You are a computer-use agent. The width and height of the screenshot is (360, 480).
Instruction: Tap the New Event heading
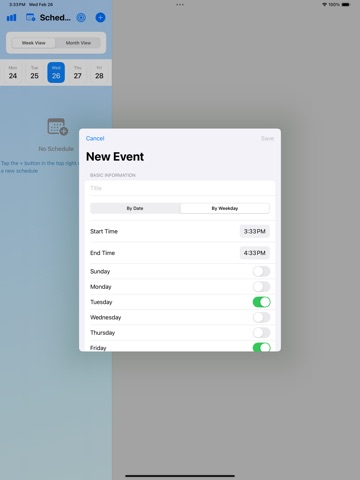(115, 157)
